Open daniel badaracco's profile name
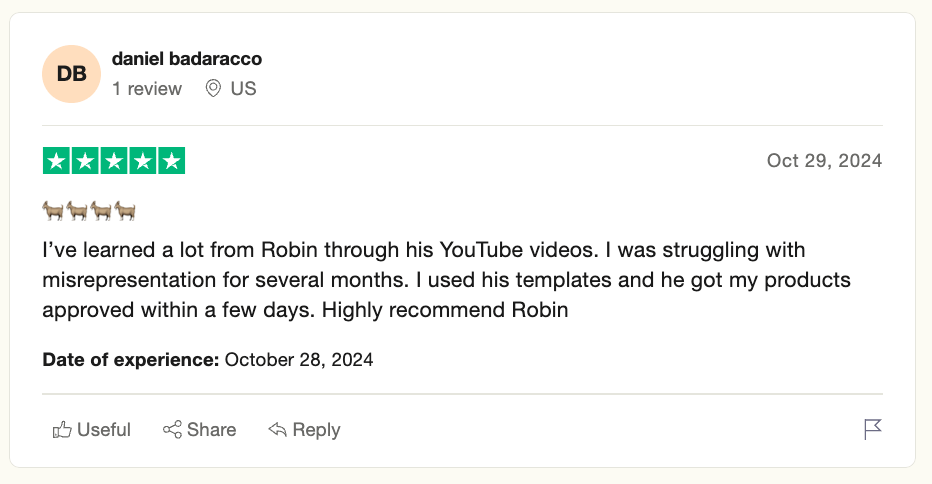 tap(187, 60)
